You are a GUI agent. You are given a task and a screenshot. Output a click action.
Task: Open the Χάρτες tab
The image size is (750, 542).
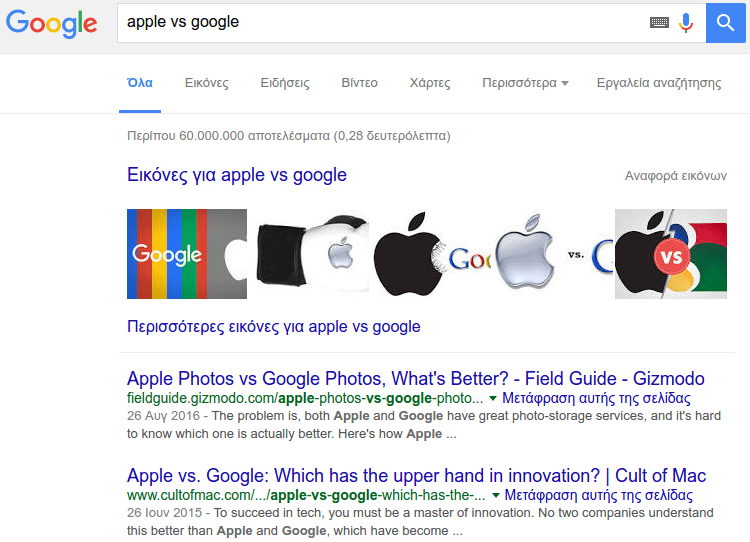(x=430, y=83)
